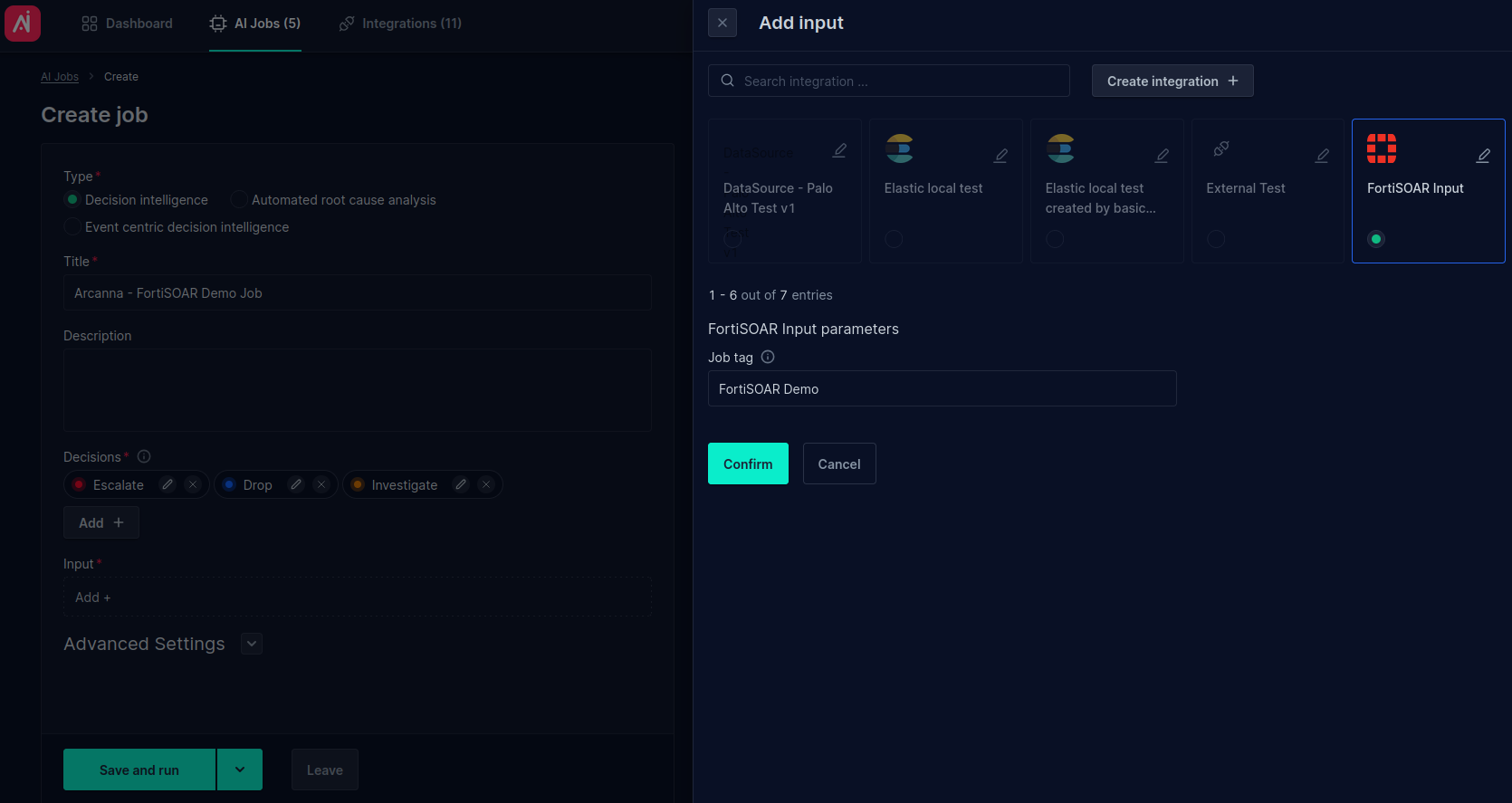
Task: Focus the Search integration field
Action: click(x=889, y=81)
